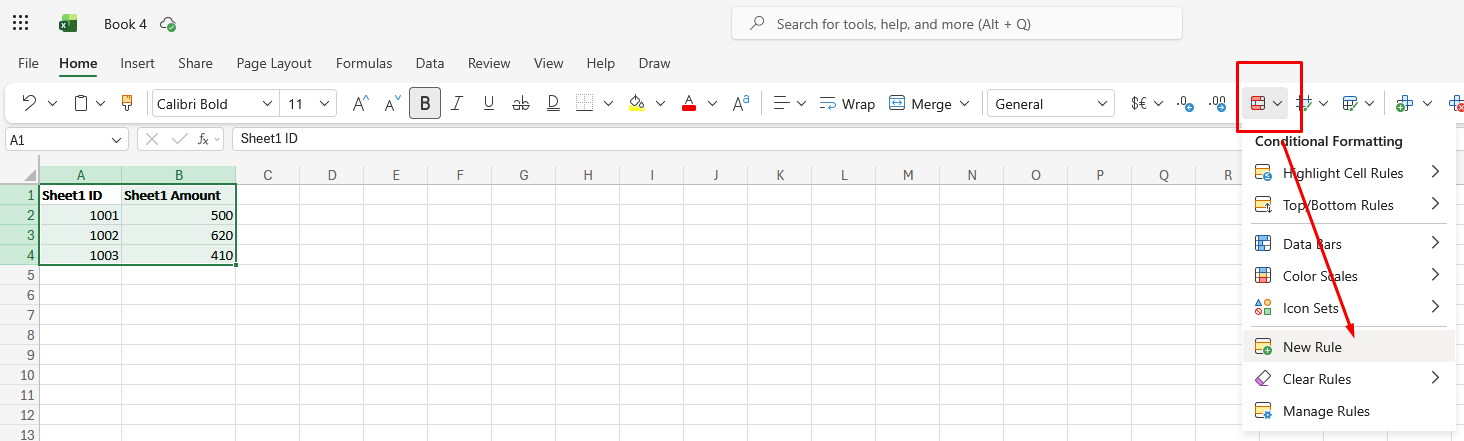Open the font size 11 dropdown
The height and width of the screenshot is (441, 1464).
coord(325,103)
